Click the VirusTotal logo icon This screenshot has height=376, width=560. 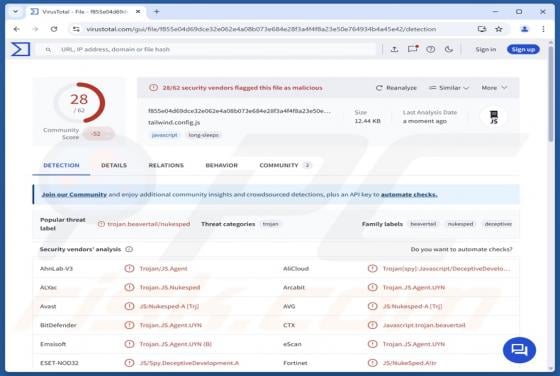coord(20,49)
